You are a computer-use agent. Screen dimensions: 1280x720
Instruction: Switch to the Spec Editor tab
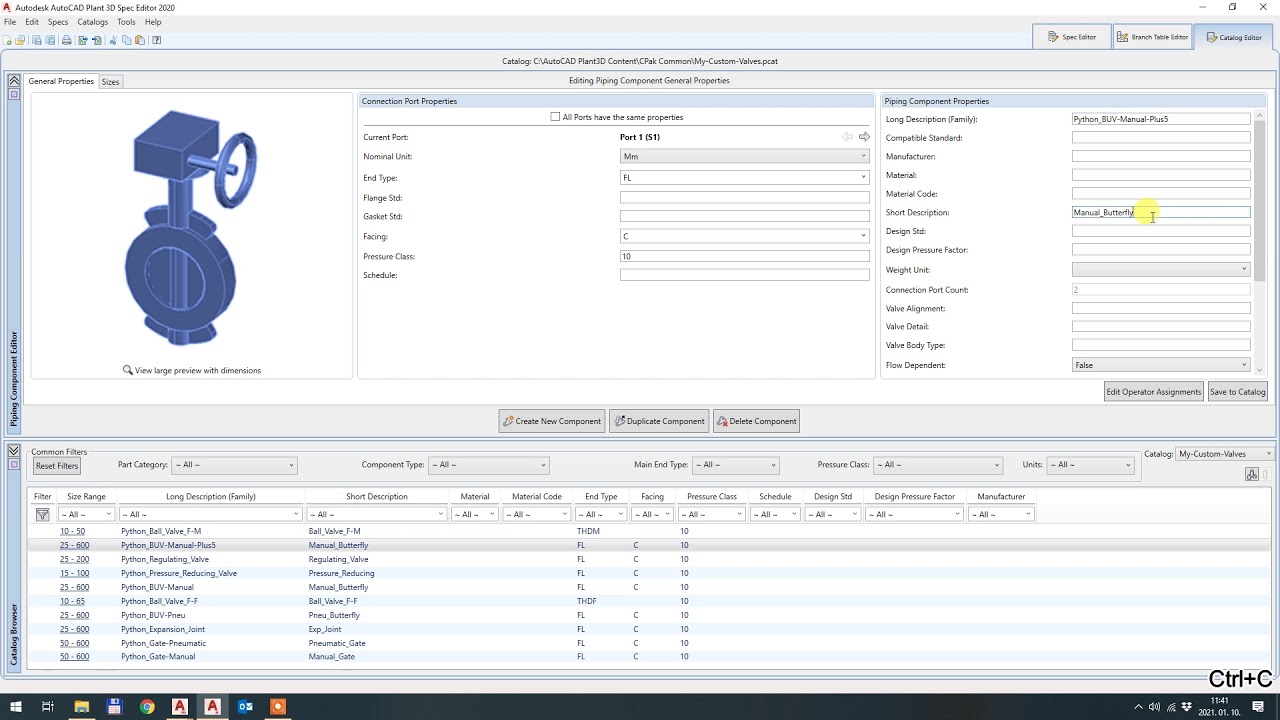point(1072,37)
